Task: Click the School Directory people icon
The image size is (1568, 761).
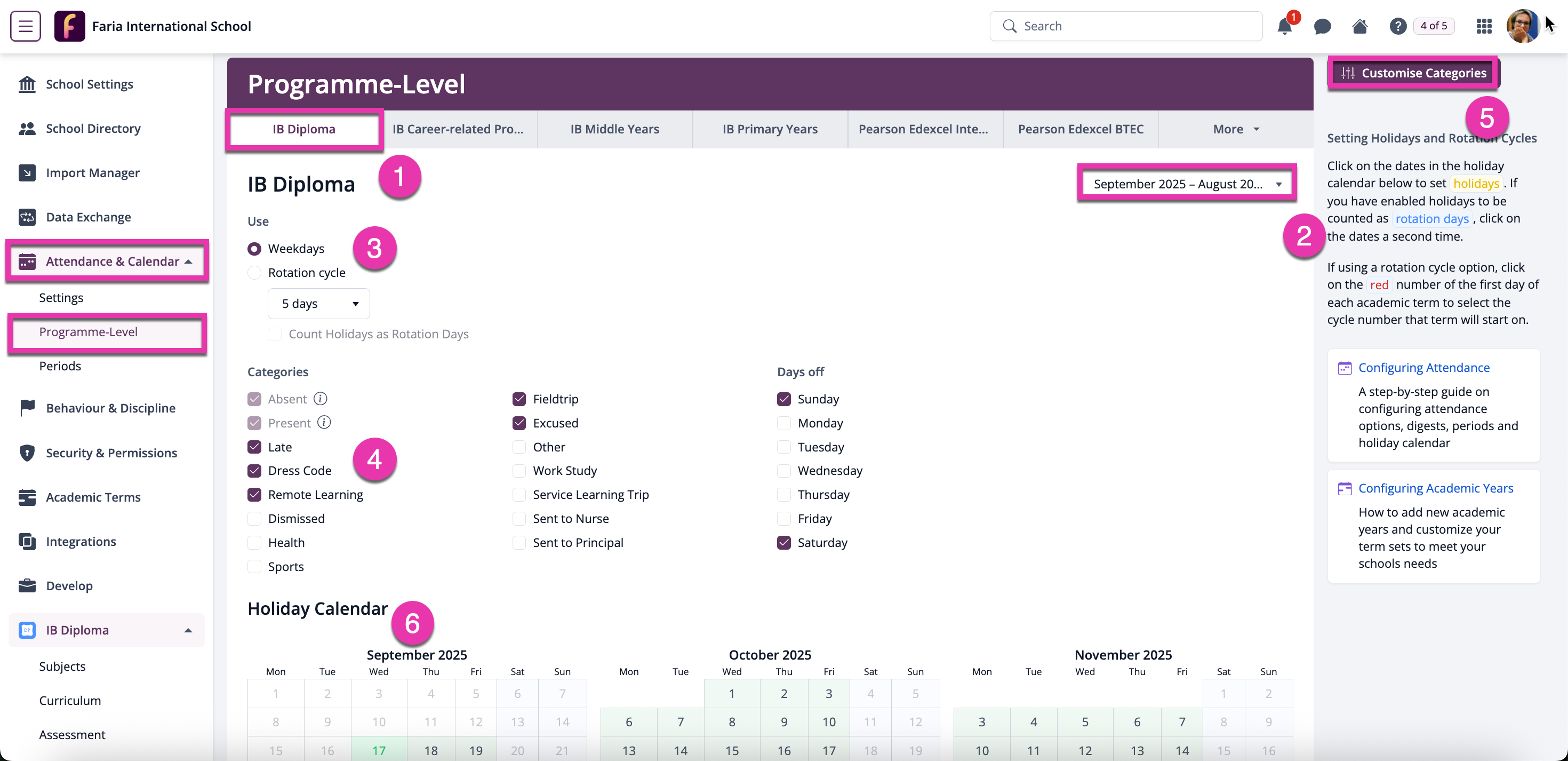Action: click(x=27, y=129)
